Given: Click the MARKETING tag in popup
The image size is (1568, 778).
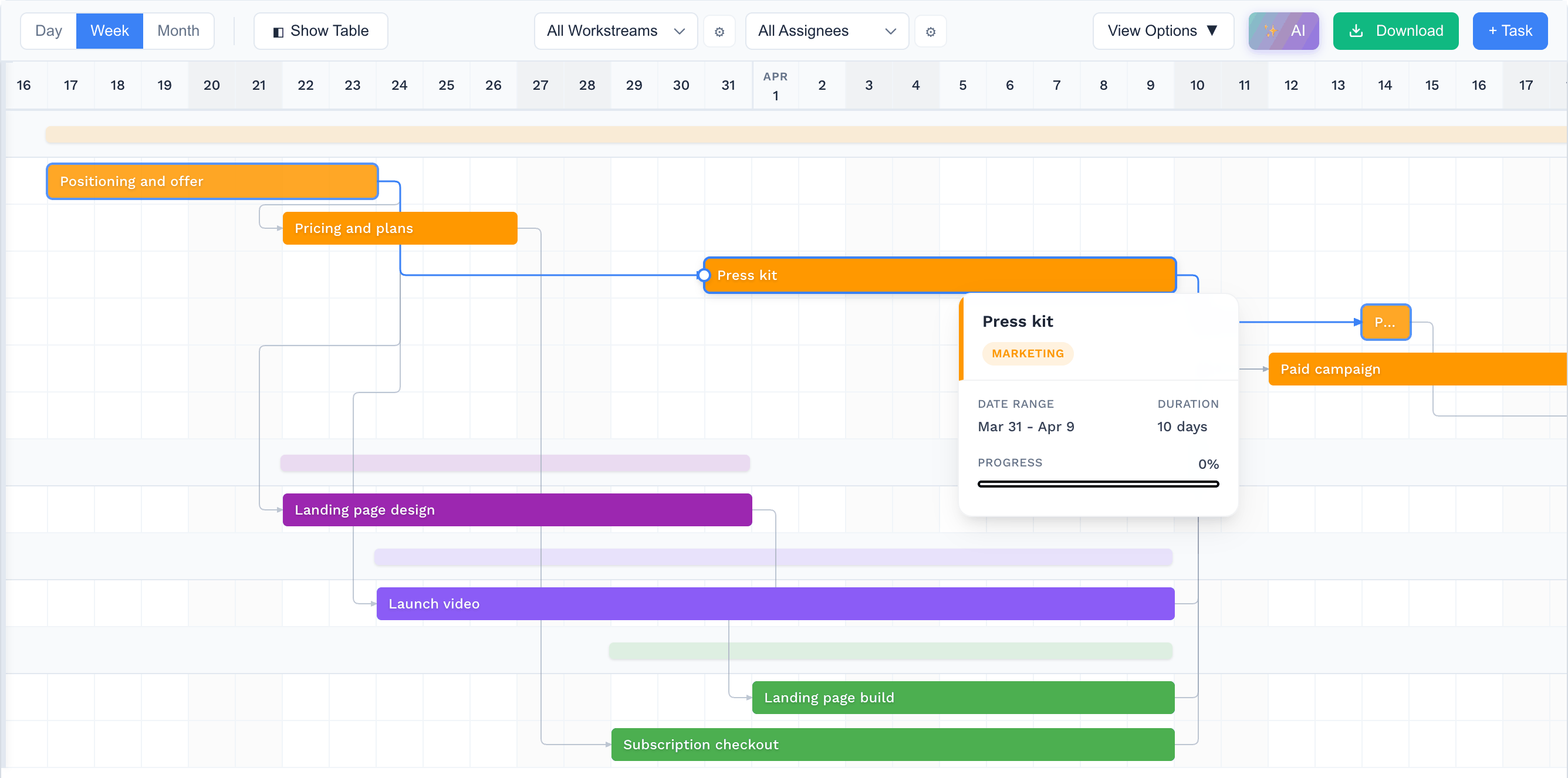Looking at the screenshot, I should [1028, 354].
